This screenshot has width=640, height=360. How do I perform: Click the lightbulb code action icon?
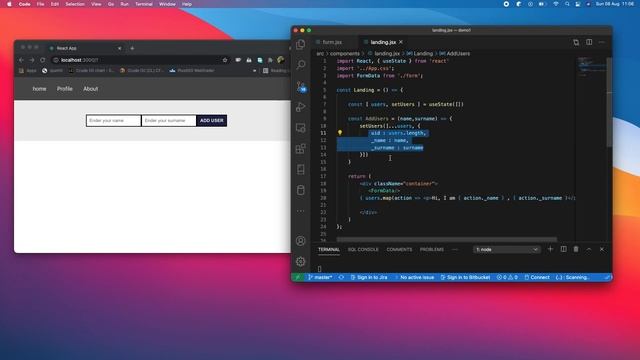(x=340, y=133)
